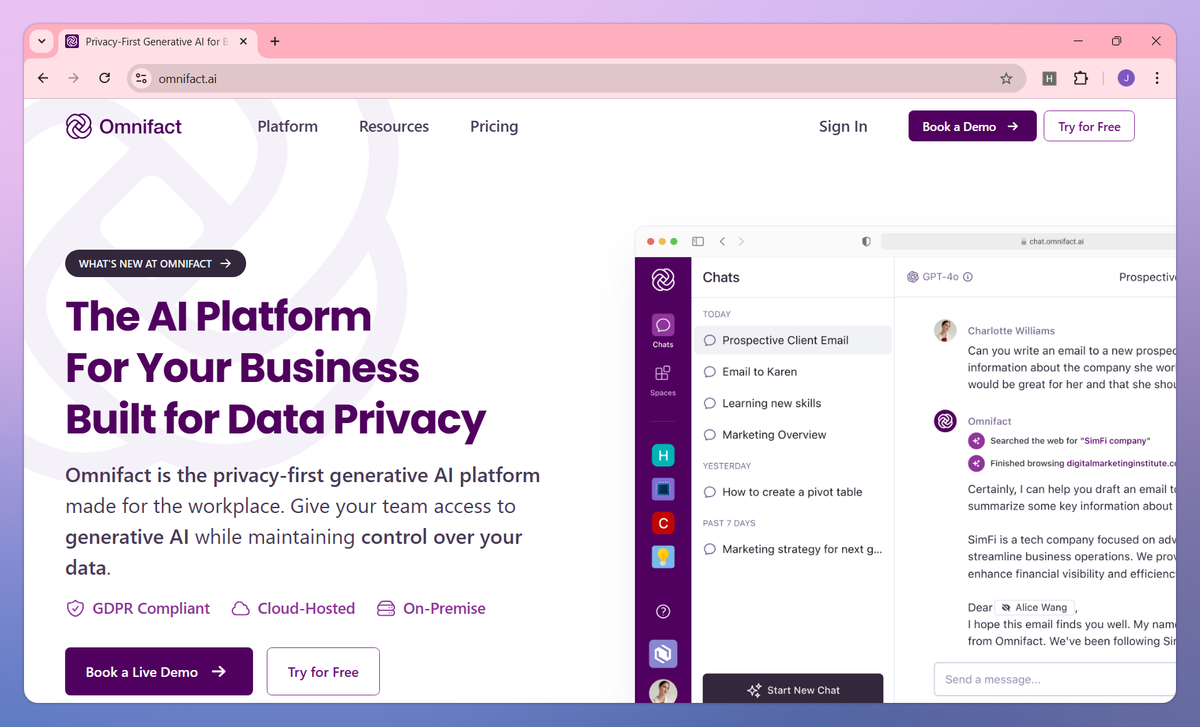Open the Learning new skills chat
Image resolution: width=1200 pixels, height=727 pixels.
[793, 403]
